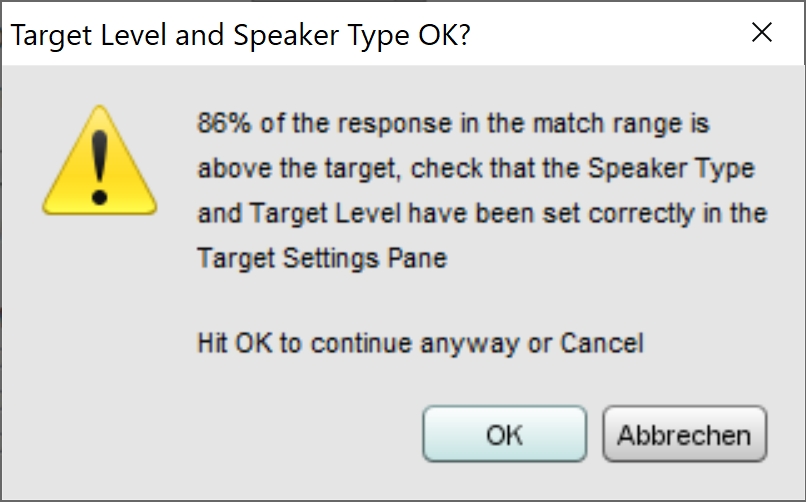Click the word "Cancel" in the message
The image size is (806, 502).
602,344
